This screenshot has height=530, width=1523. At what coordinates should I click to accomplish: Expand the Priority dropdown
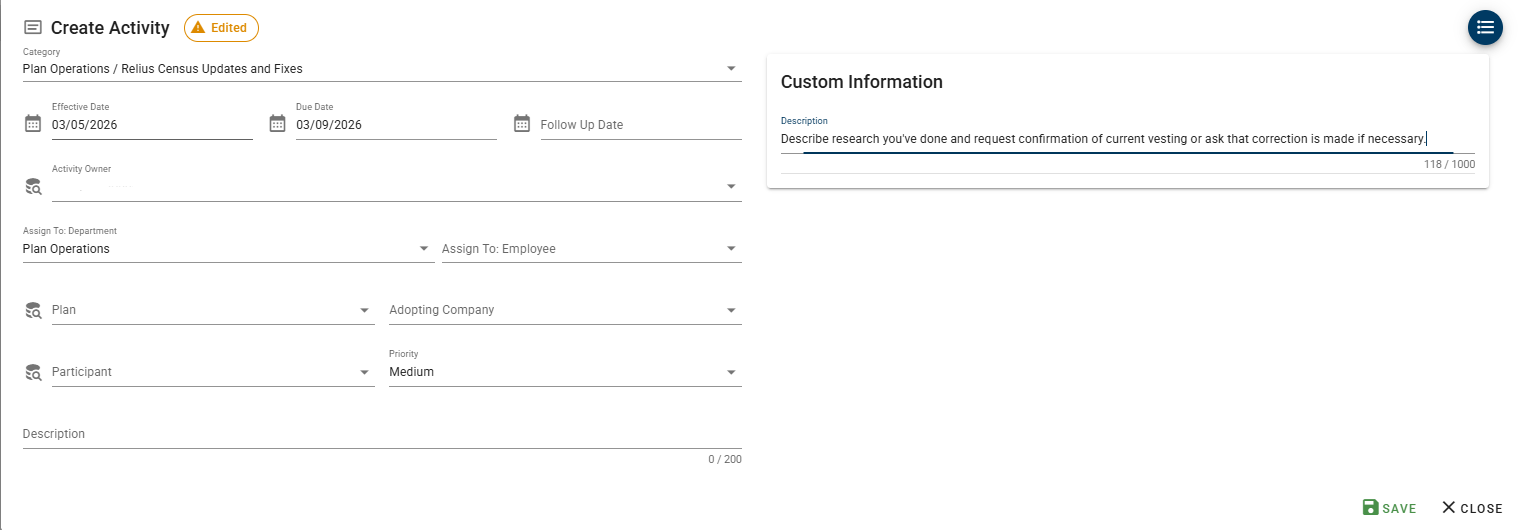[731, 372]
